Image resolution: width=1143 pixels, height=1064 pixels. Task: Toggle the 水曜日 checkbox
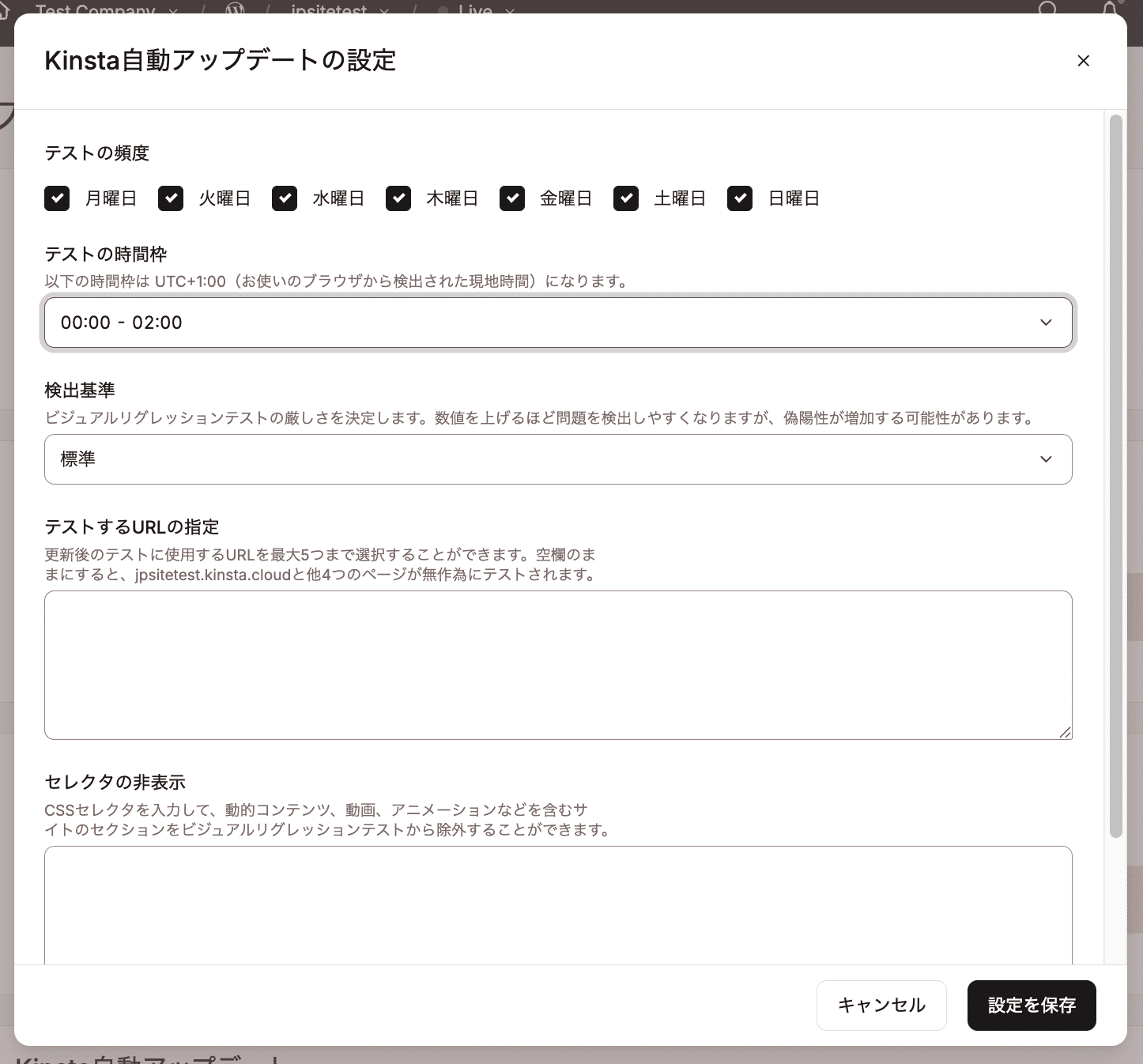coord(285,198)
